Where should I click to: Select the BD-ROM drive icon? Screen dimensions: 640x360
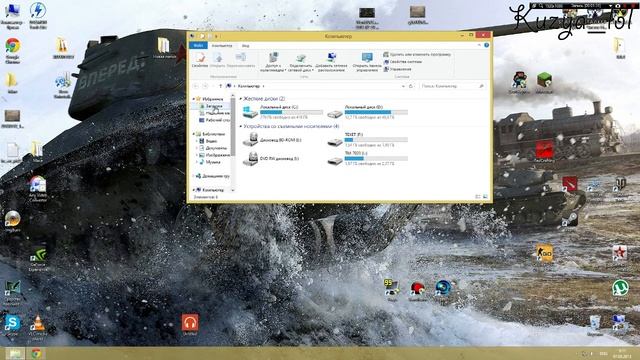pos(250,139)
